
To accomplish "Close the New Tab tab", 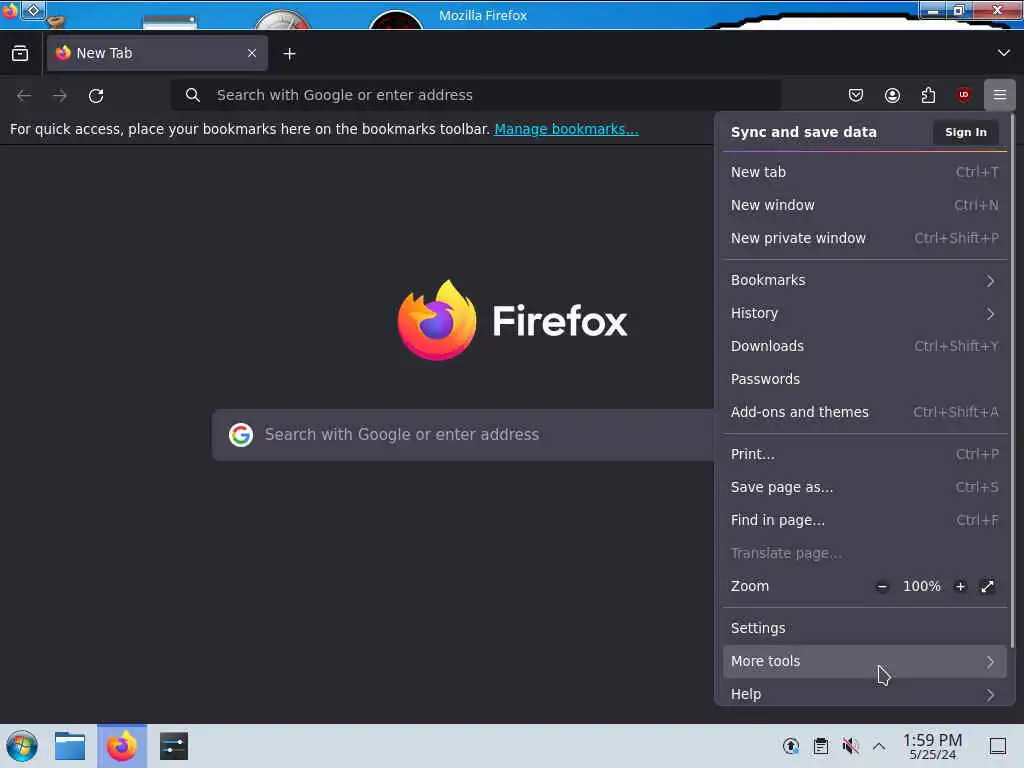I will [252, 53].
